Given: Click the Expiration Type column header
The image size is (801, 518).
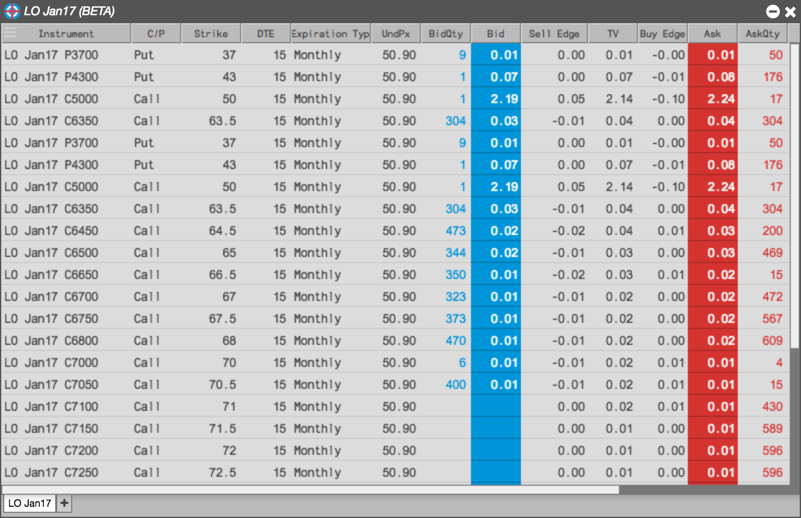Looking at the screenshot, I should pyautogui.click(x=330, y=34).
